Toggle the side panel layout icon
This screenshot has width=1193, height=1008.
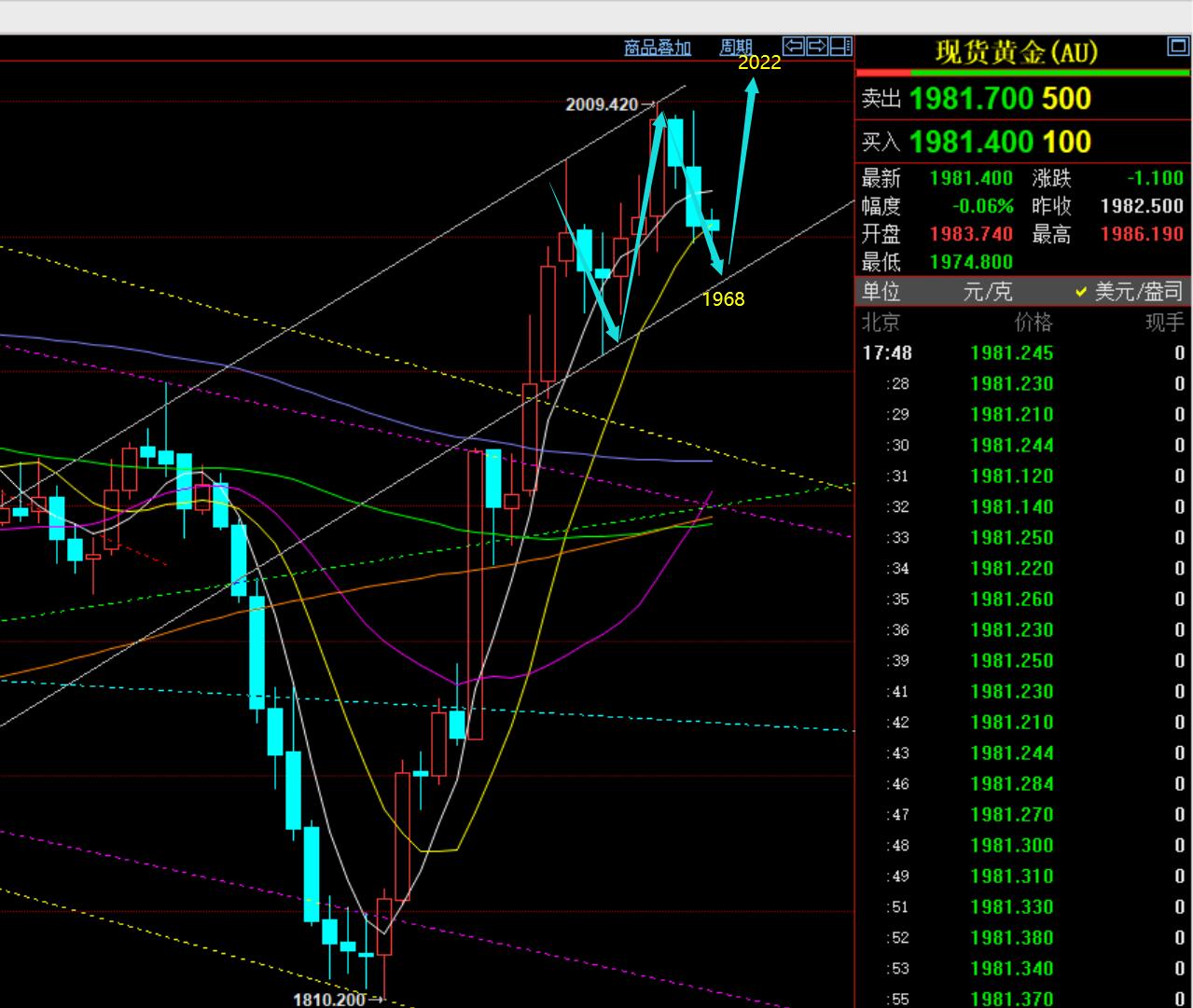tap(840, 46)
